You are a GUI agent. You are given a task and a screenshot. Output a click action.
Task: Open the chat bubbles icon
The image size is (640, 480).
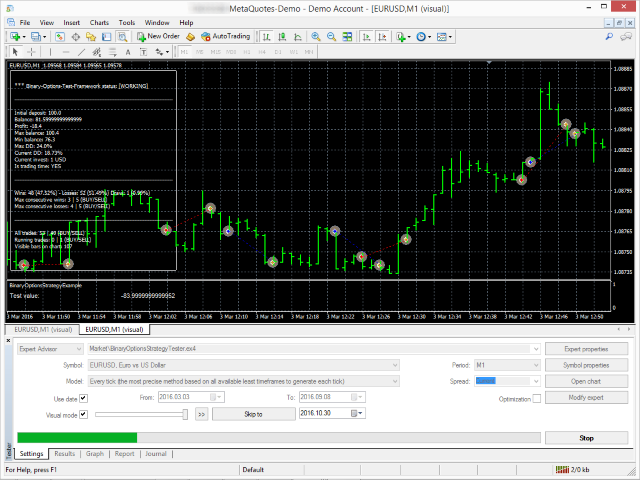[x=626, y=37]
